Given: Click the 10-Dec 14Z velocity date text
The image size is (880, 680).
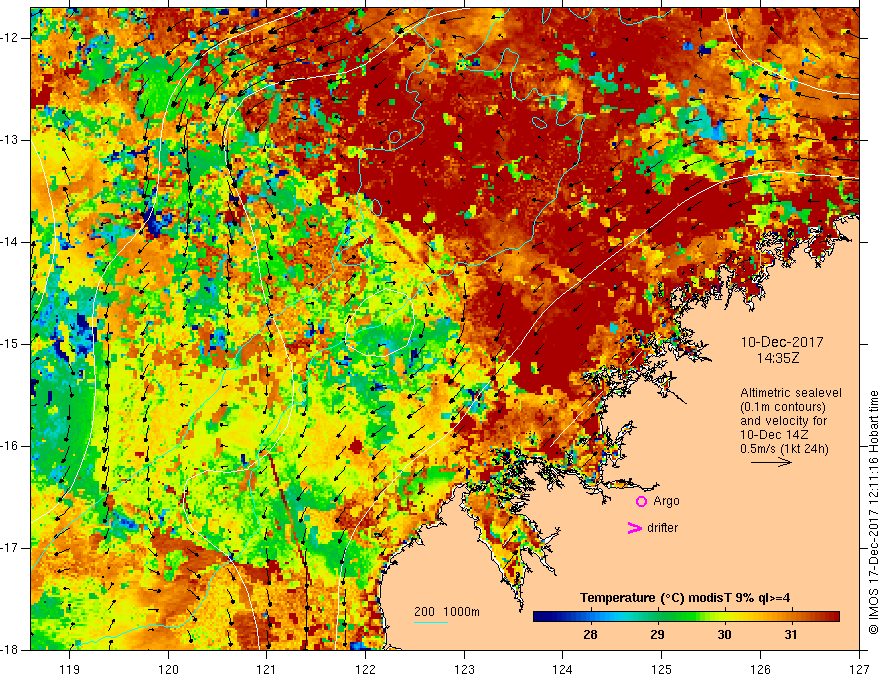Looking at the screenshot, I should point(774,435).
